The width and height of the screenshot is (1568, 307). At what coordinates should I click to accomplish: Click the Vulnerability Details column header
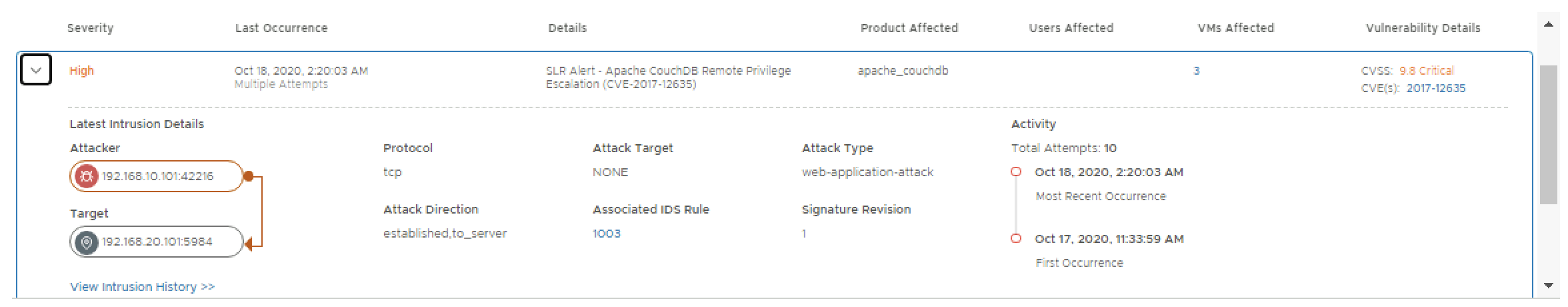(x=1423, y=28)
